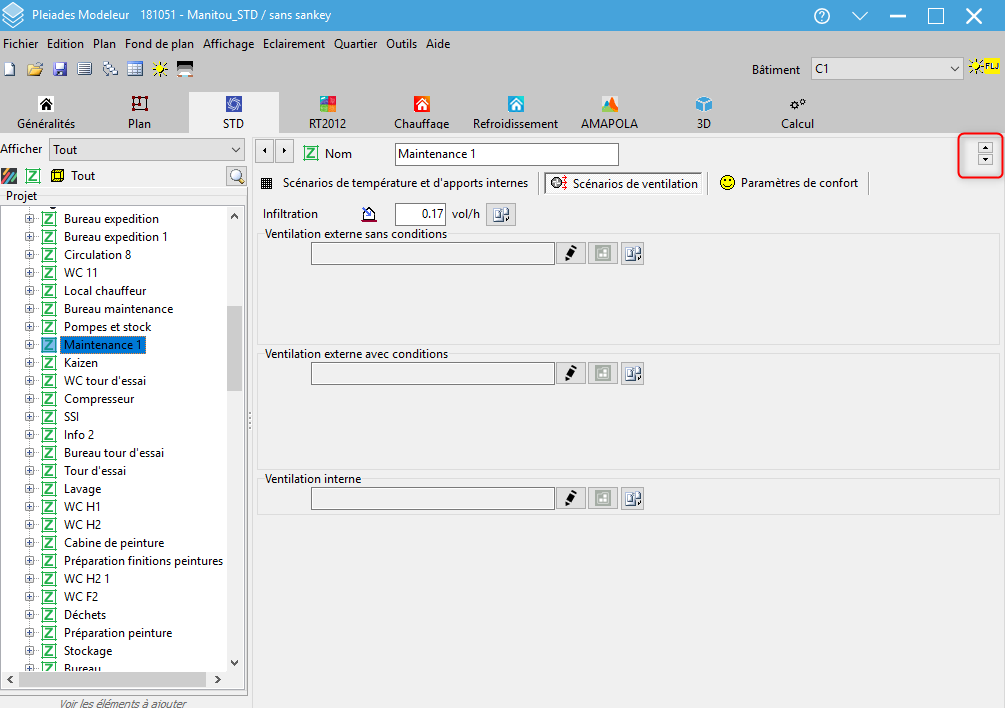This screenshot has width=1005, height=708.
Task: Click the yellow sun icon in toolbar
Action: tap(160, 69)
